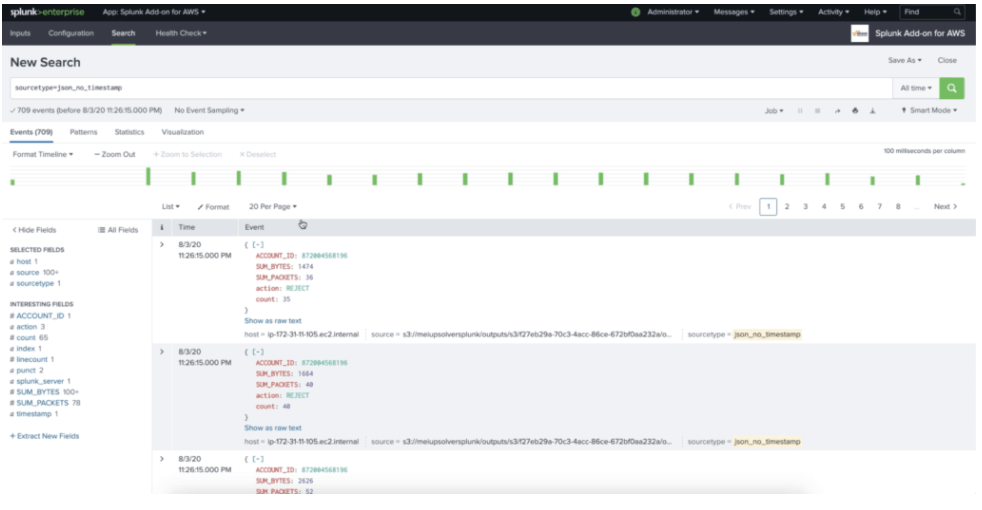Click the export results download icon

873,111
